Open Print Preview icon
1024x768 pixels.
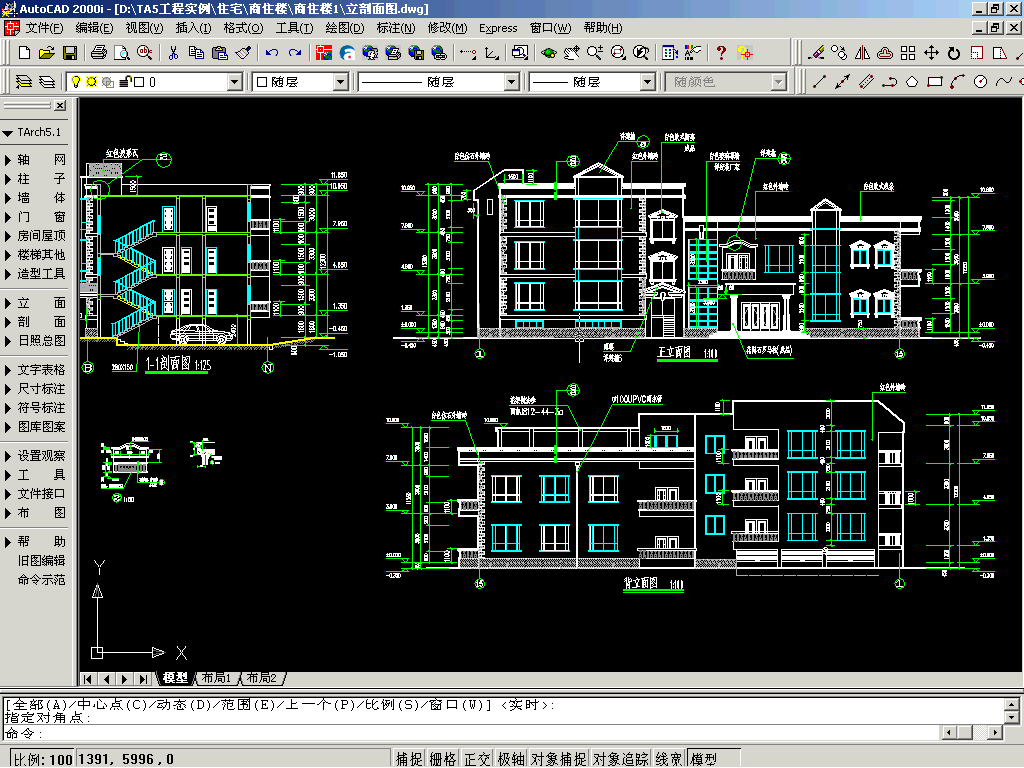point(121,53)
